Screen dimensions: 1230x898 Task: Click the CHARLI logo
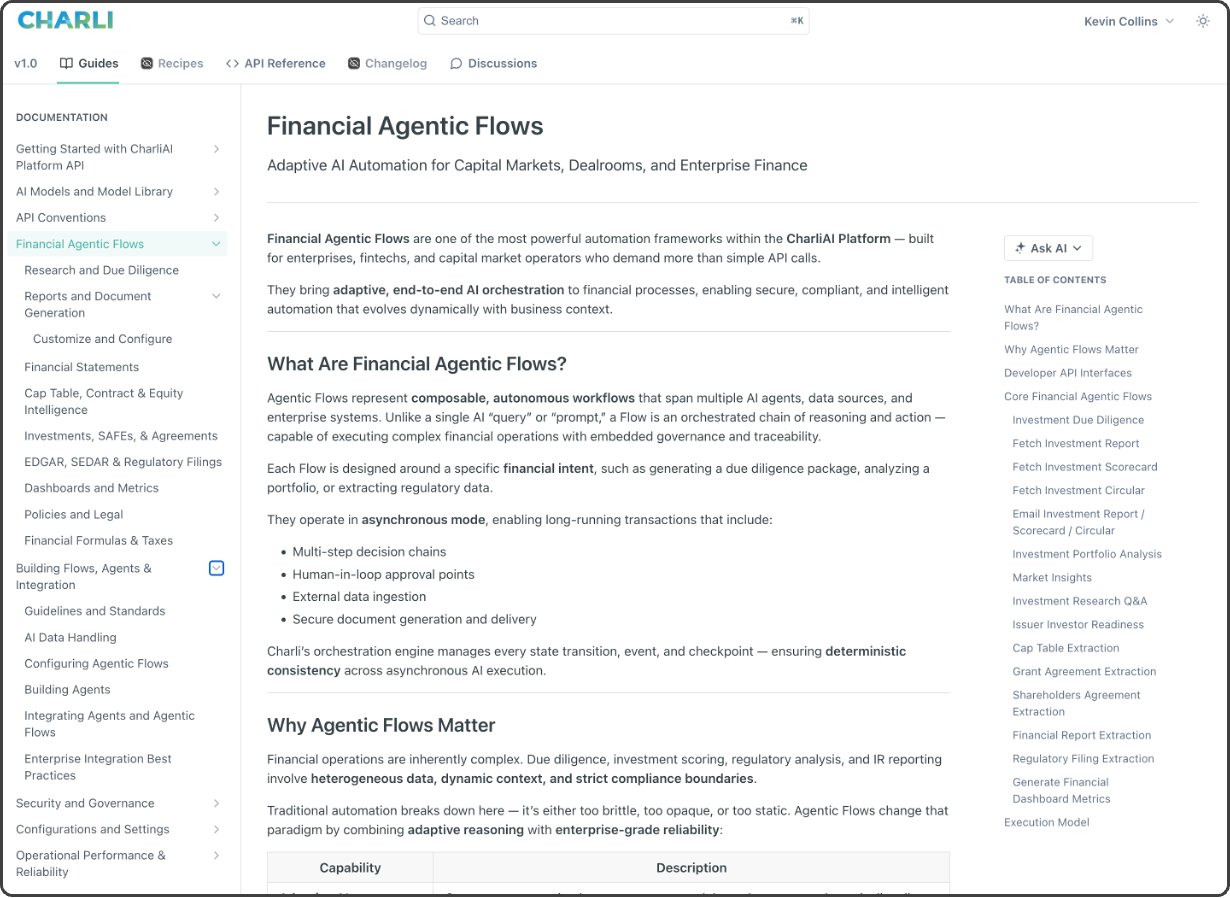click(65, 20)
